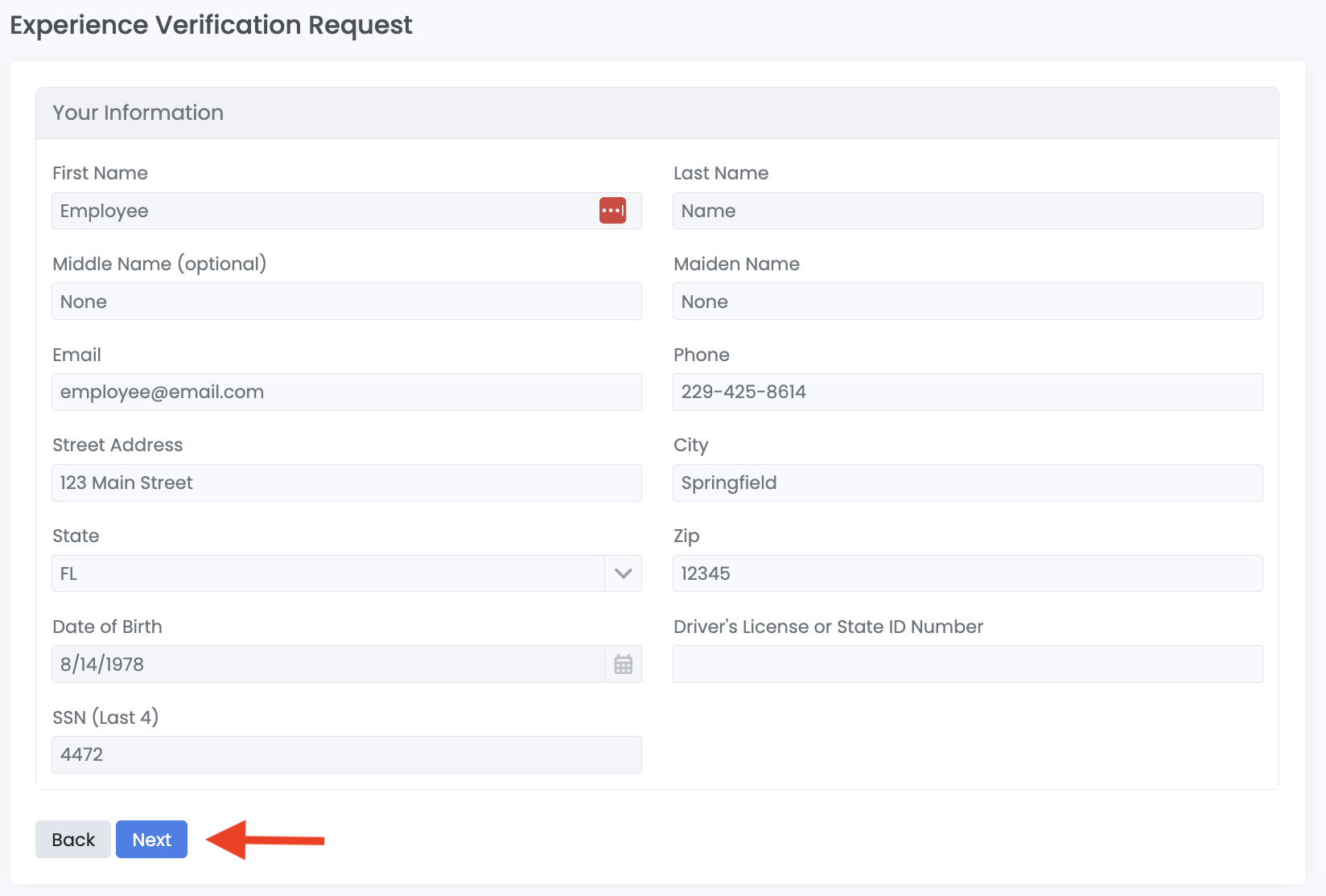
Task: Click into the Middle Name field
Action: [346, 302]
